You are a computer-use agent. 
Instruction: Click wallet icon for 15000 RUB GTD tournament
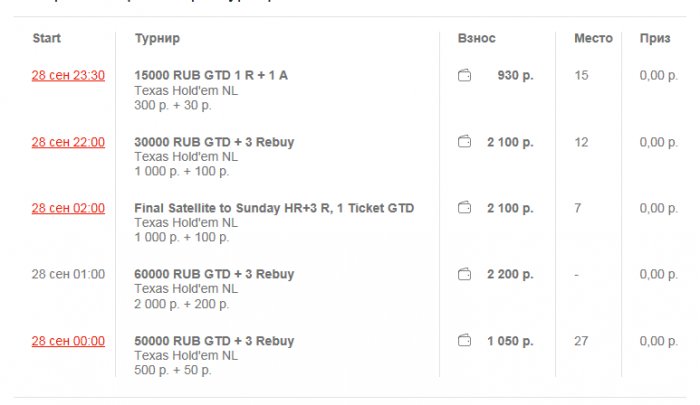click(x=465, y=76)
